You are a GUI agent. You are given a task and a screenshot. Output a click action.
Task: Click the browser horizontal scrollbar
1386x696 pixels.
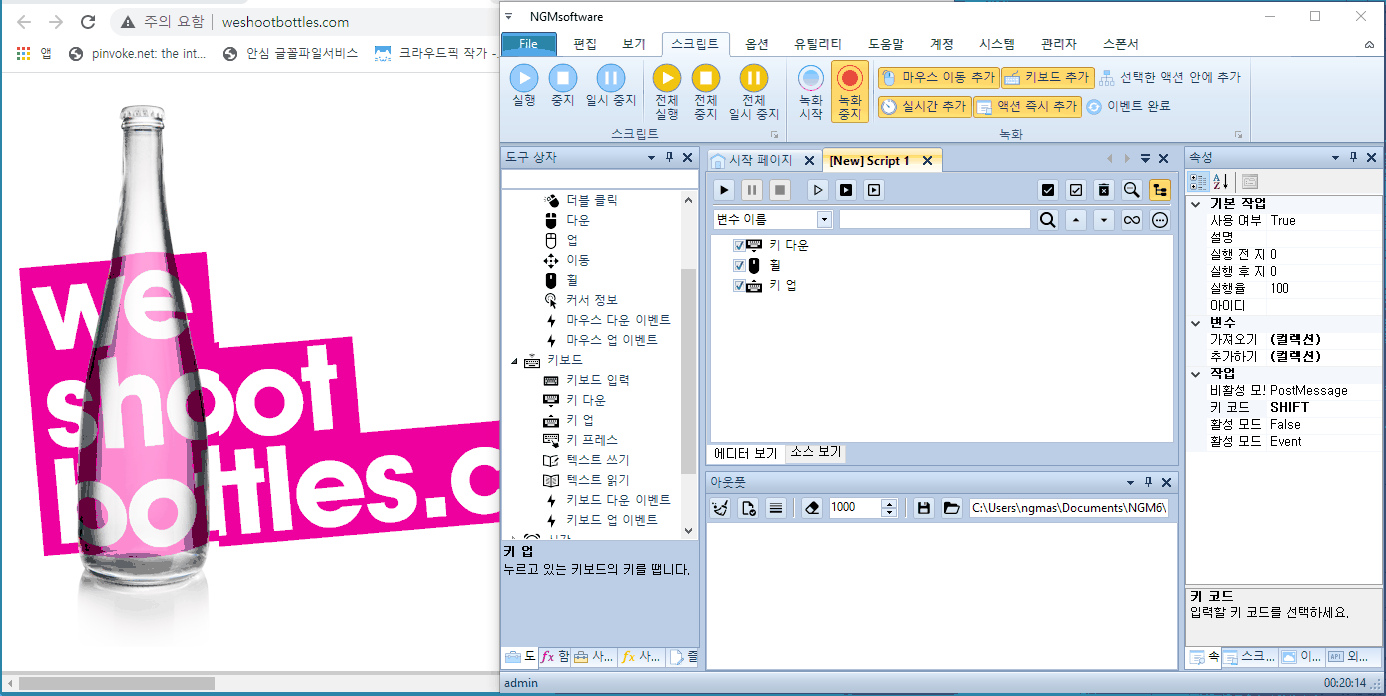[x=116, y=683]
